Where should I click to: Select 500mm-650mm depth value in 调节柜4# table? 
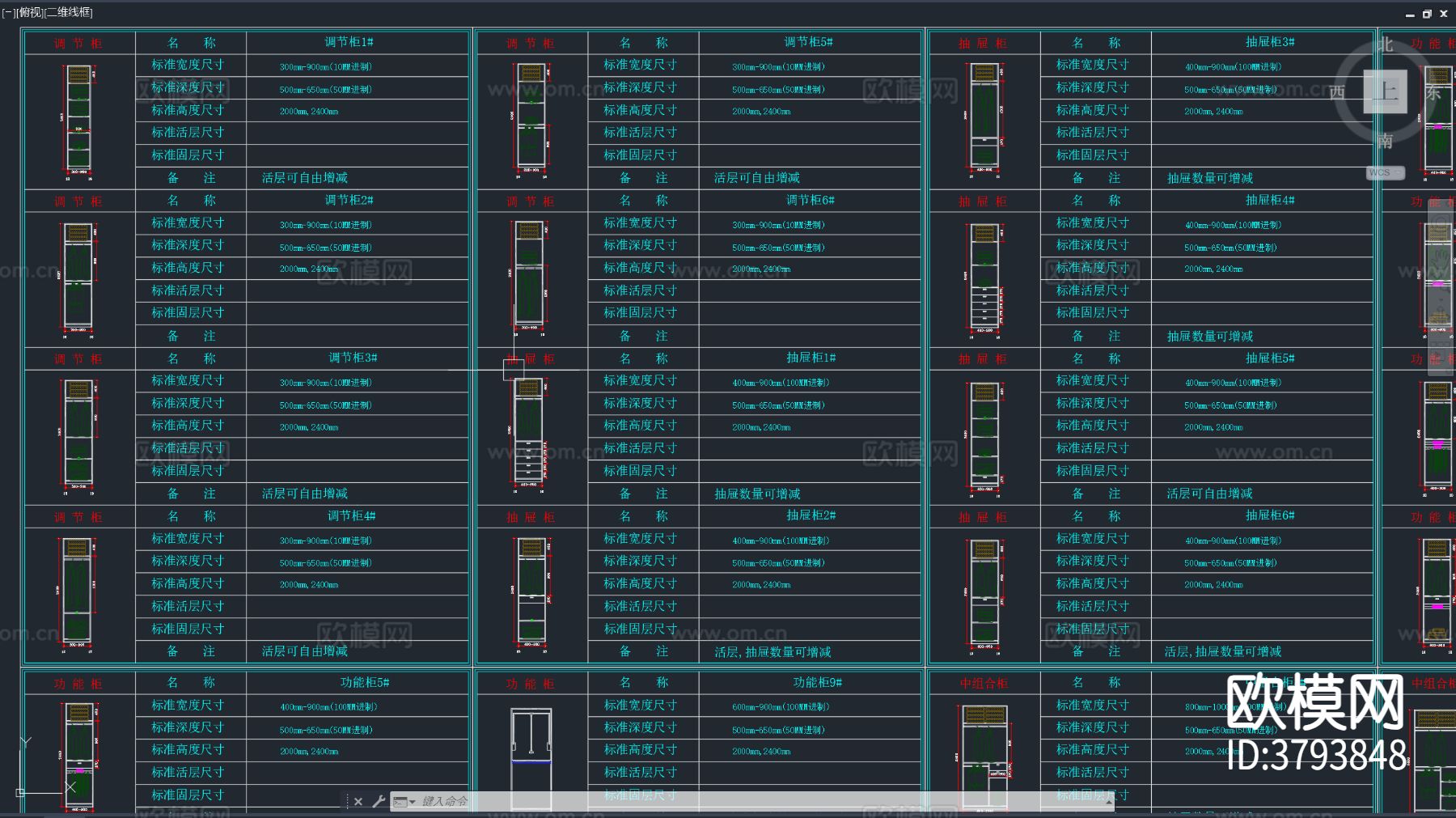(x=326, y=563)
